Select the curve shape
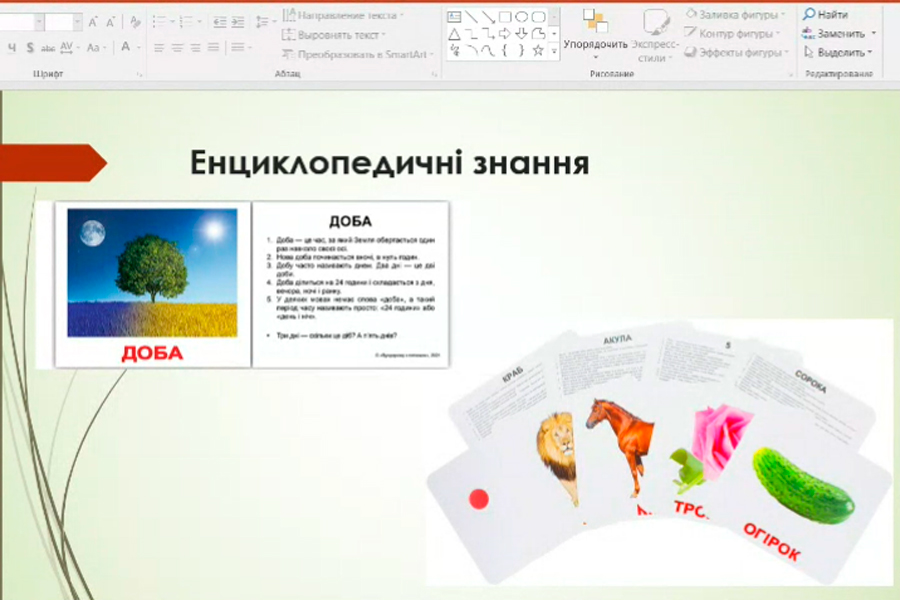 click(488, 51)
